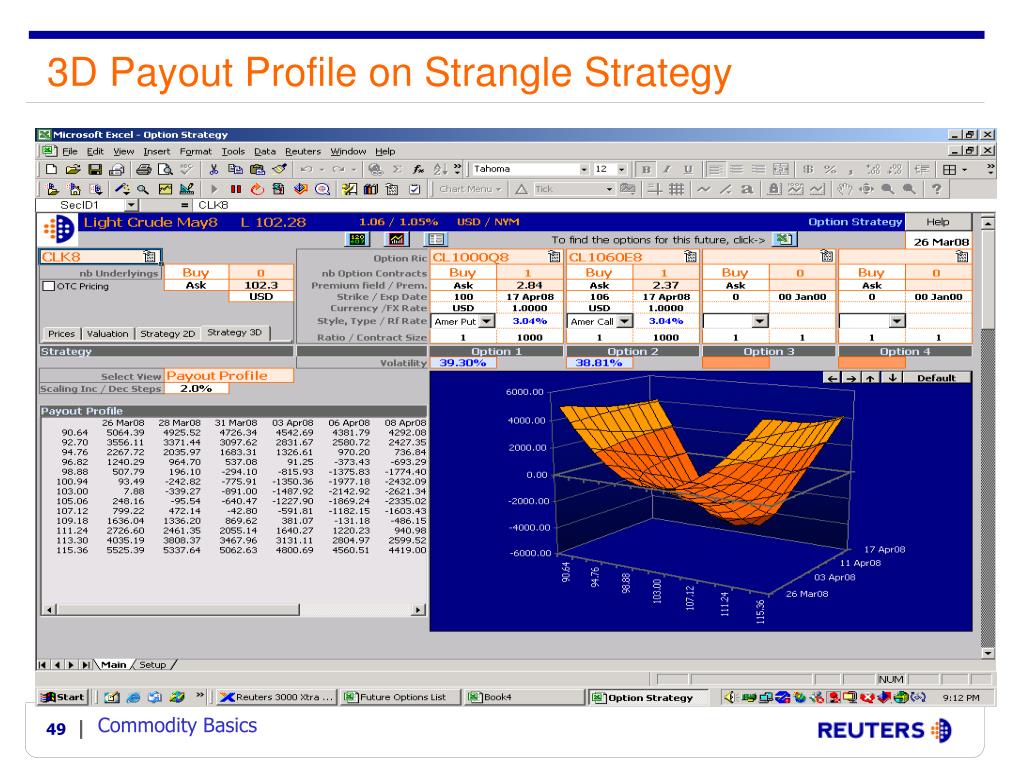Expand the SecID1 name box dropdown

(x=131, y=205)
